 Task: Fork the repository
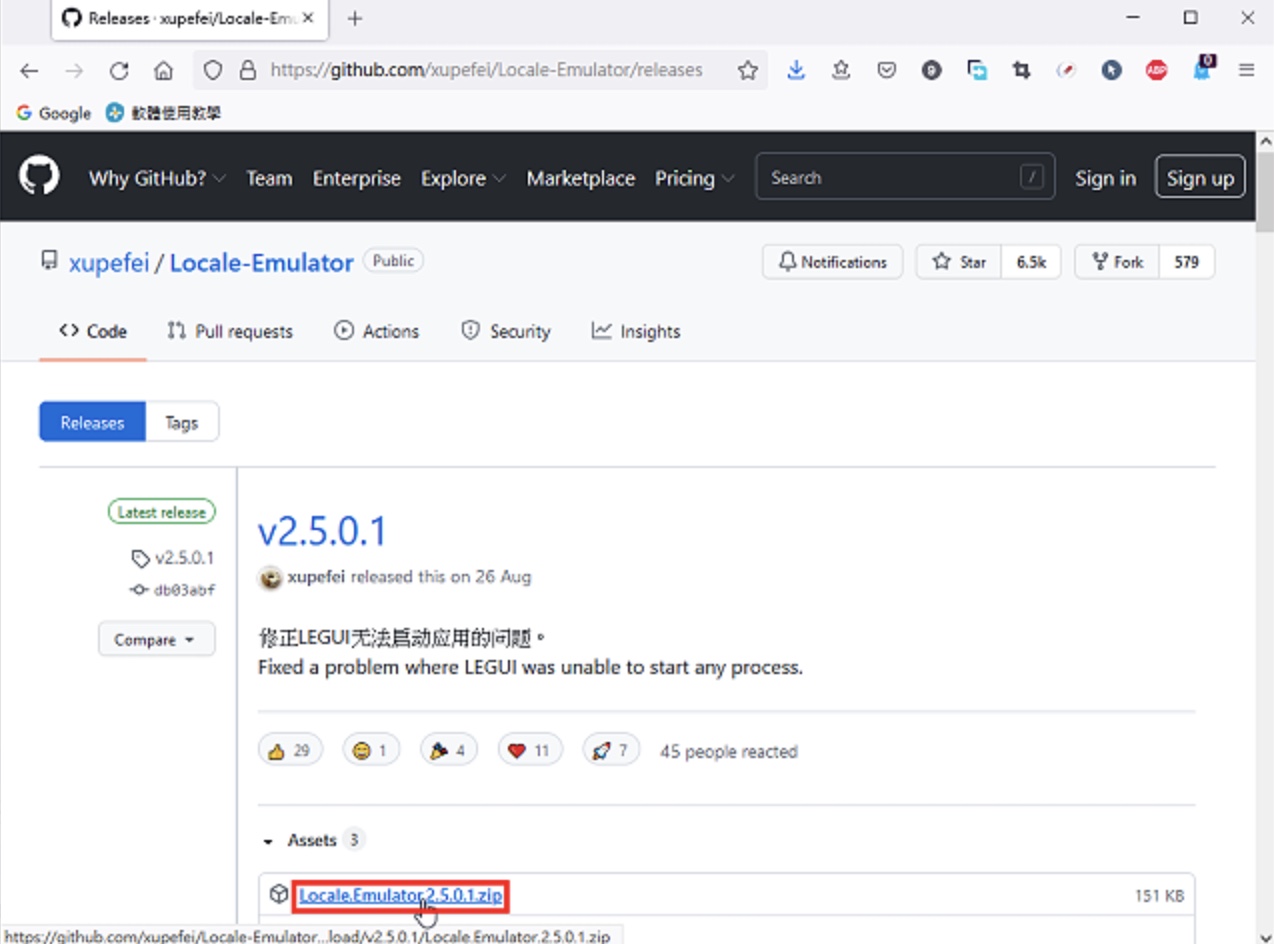(x=1117, y=262)
